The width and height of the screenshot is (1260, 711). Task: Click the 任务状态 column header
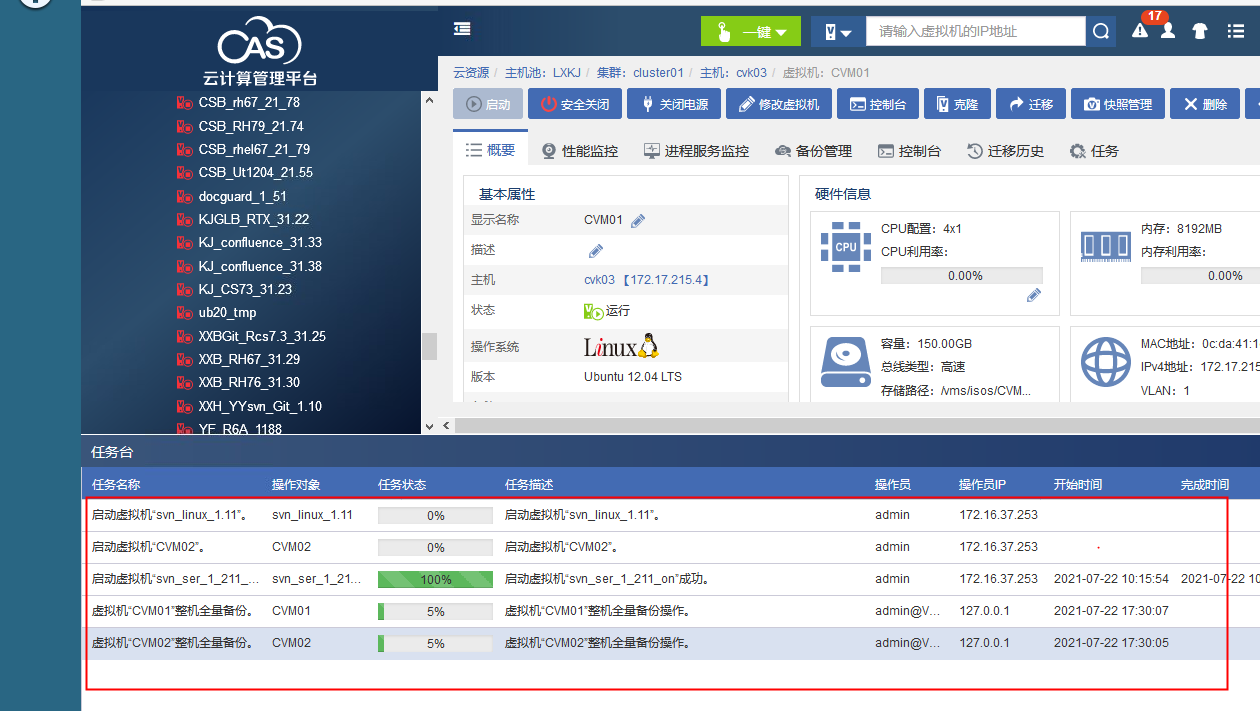click(x=402, y=484)
